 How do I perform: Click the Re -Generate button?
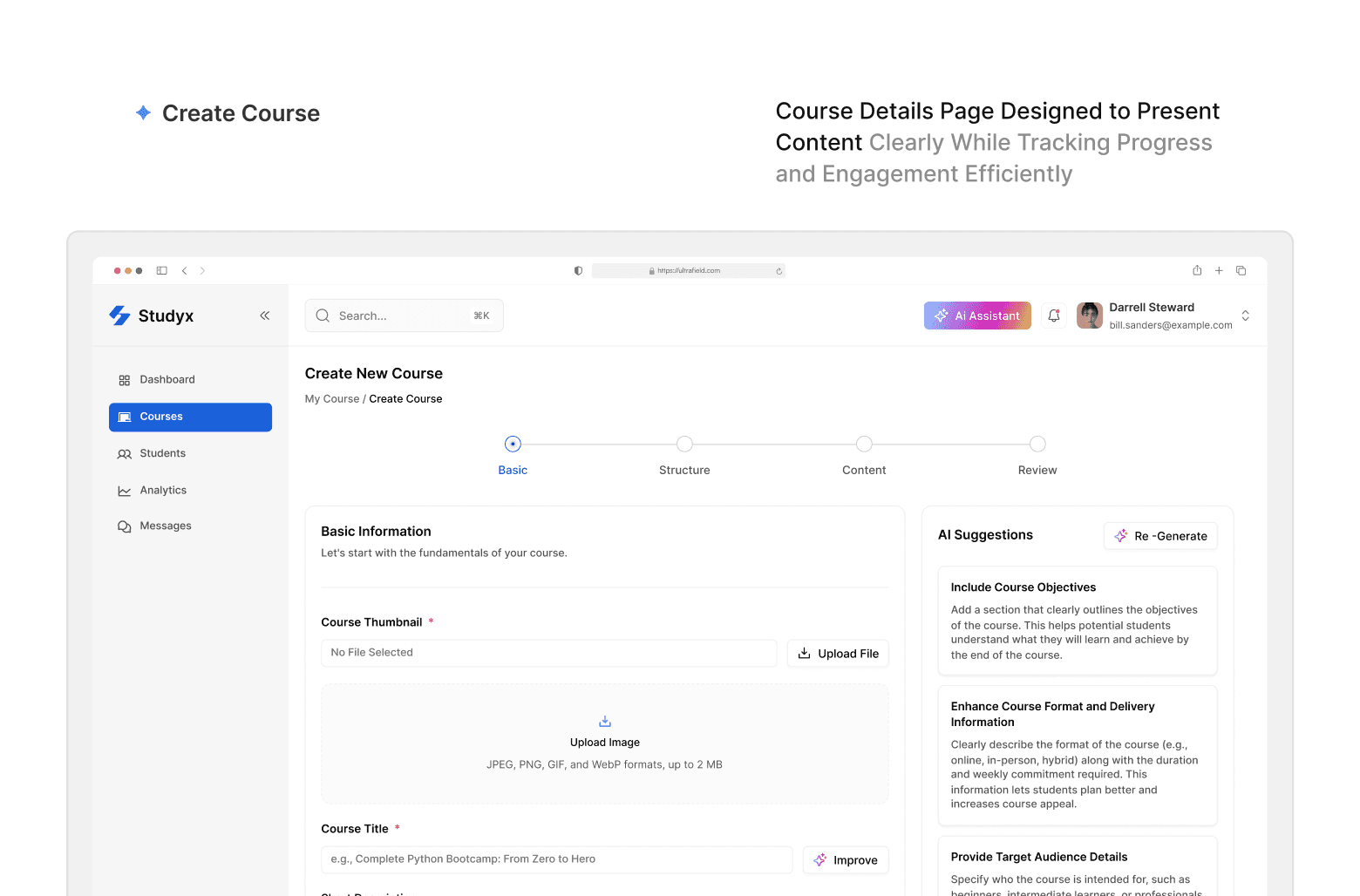(x=1160, y=536)
